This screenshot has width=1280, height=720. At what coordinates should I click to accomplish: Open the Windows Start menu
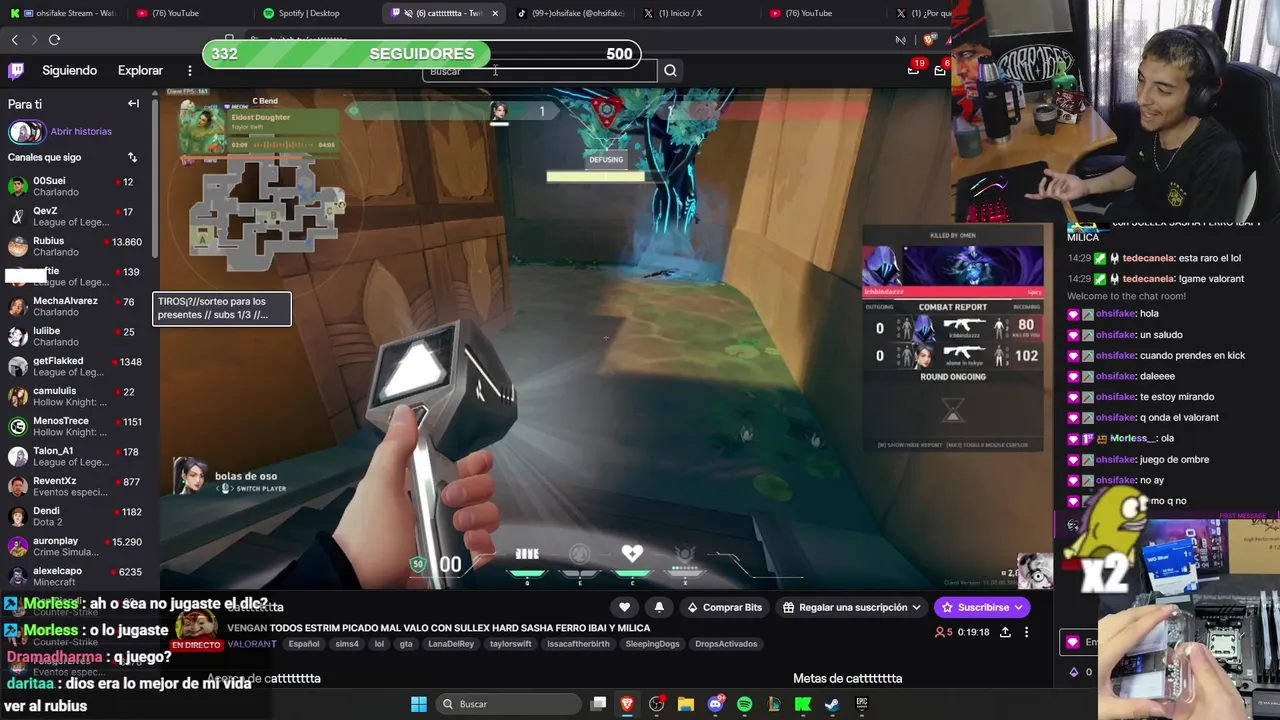tap(419, 704)
